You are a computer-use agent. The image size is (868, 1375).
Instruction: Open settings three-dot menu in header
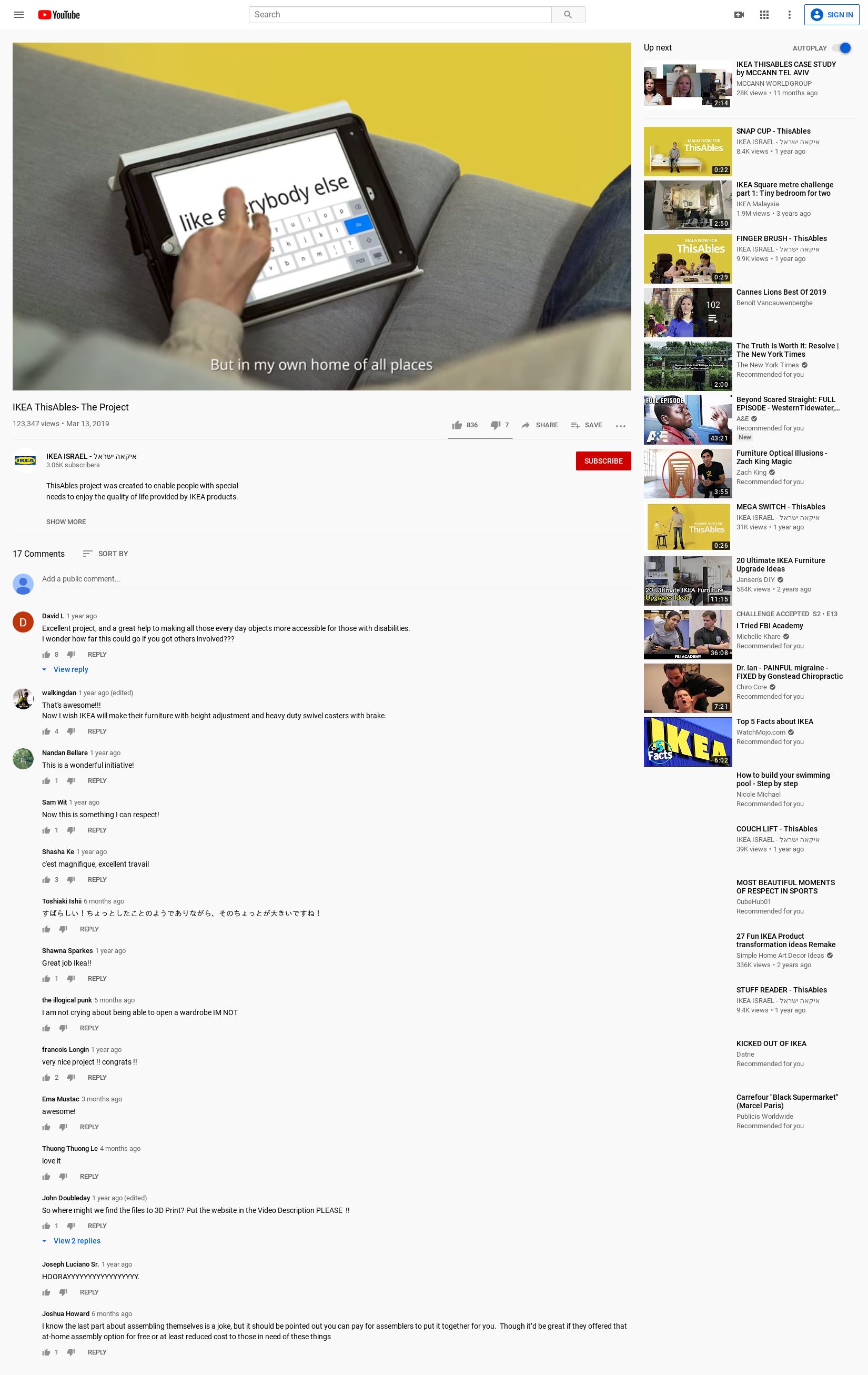[x=789, y=15]
